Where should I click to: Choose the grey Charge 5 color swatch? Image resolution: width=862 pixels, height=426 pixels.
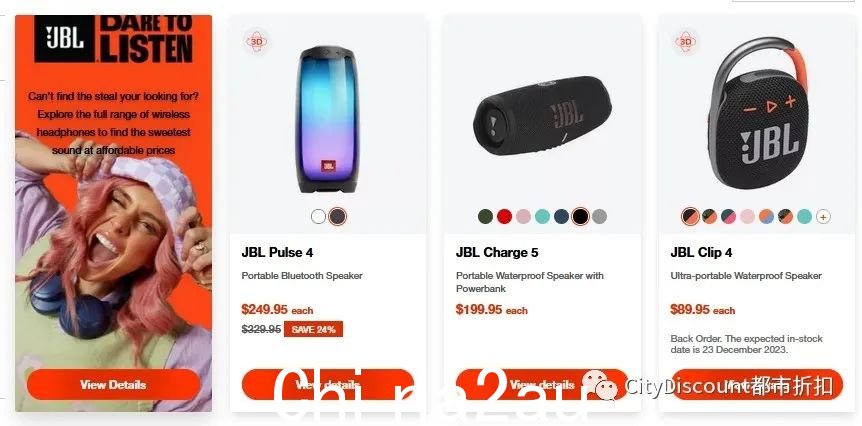pyautogui.click(x=600, y=217)
